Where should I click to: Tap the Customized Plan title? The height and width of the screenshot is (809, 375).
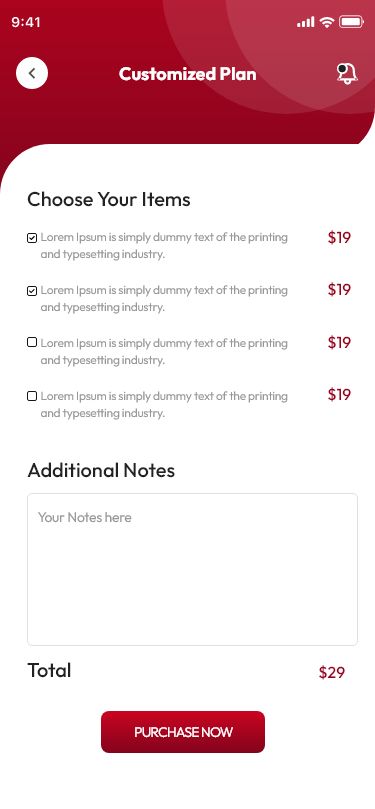[187, 74]
